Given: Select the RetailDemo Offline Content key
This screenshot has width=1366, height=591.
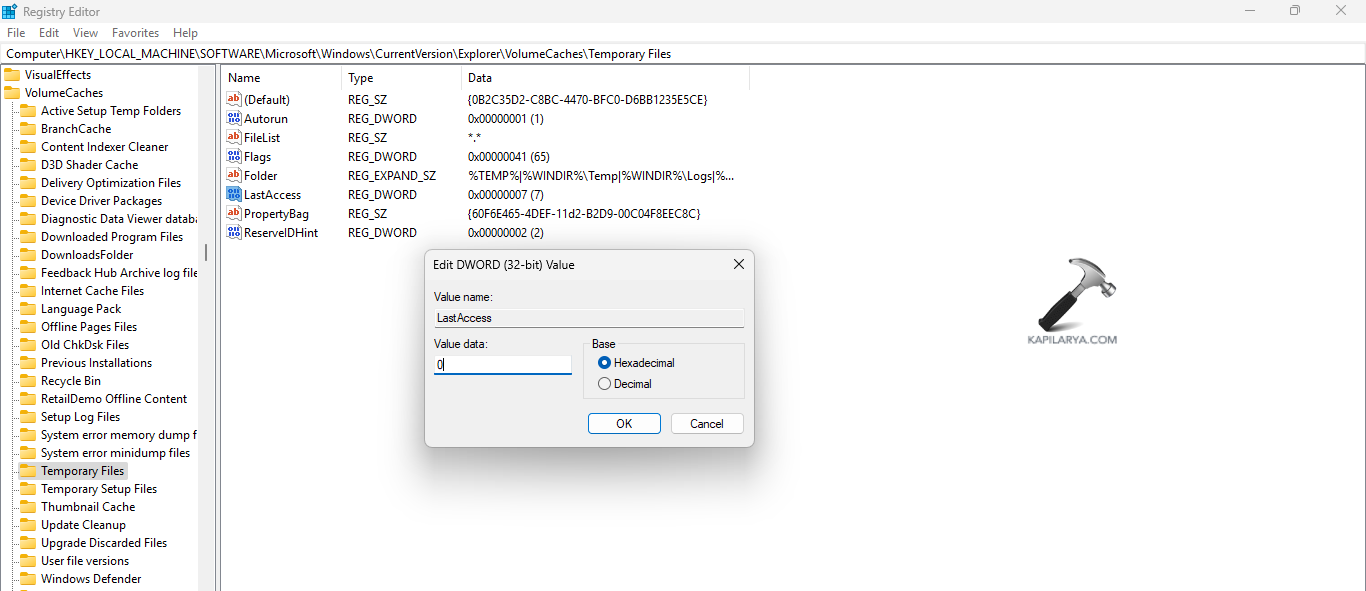Looking at the screenshot, I should coord(114,399).
